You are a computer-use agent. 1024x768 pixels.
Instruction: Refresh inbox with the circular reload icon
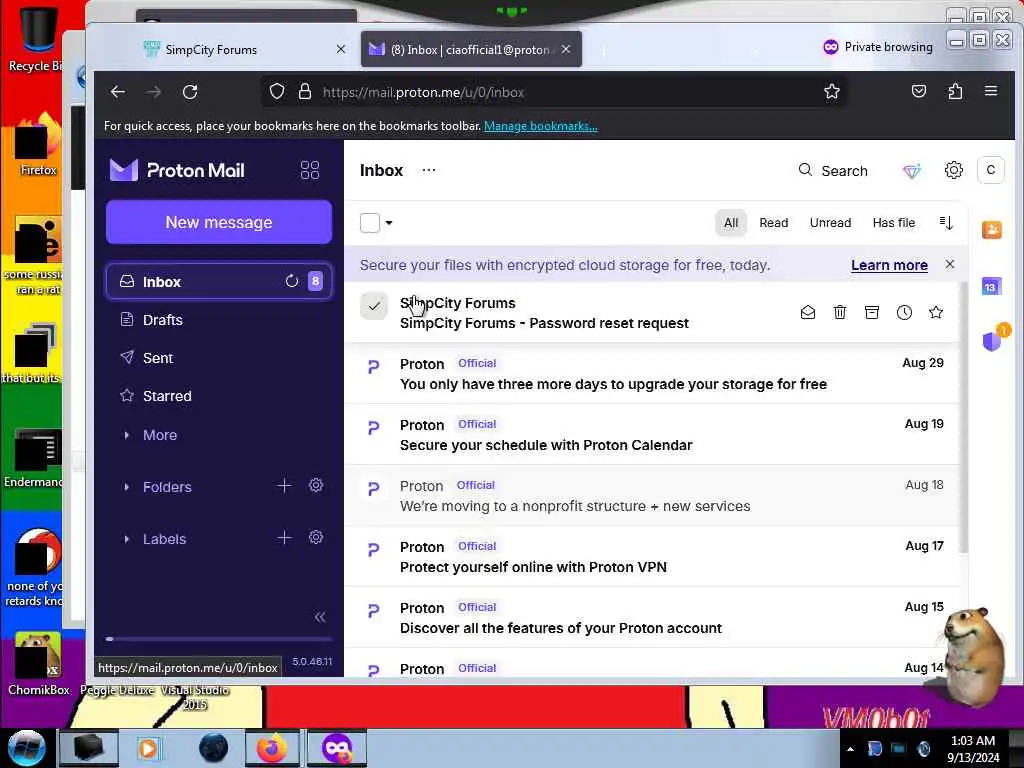coord(291,281)
